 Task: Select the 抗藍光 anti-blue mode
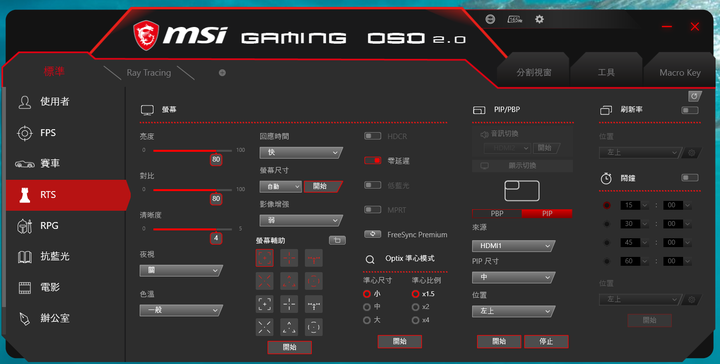pos(66,256)
